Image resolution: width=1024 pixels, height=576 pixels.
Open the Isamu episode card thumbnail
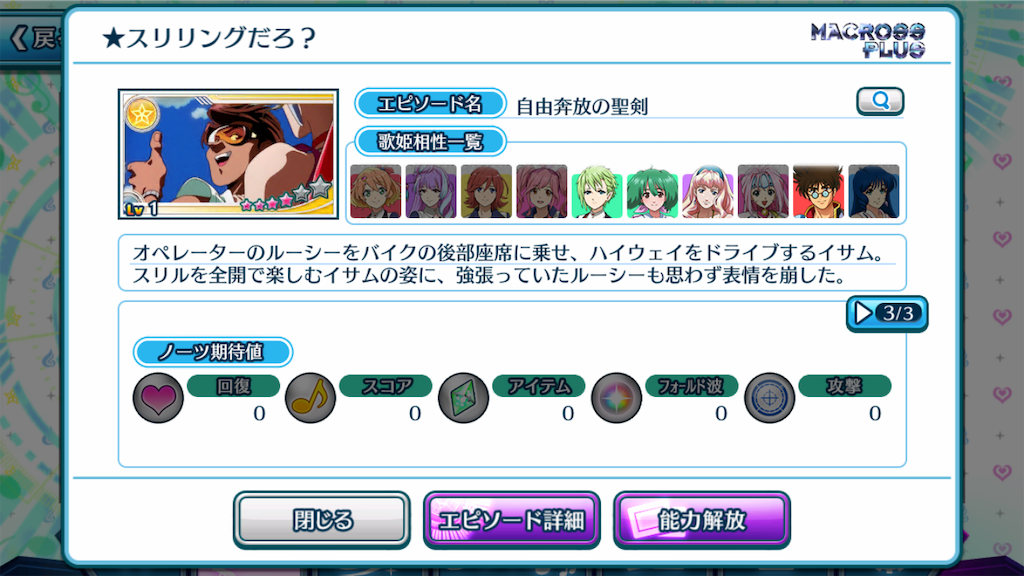228,154
